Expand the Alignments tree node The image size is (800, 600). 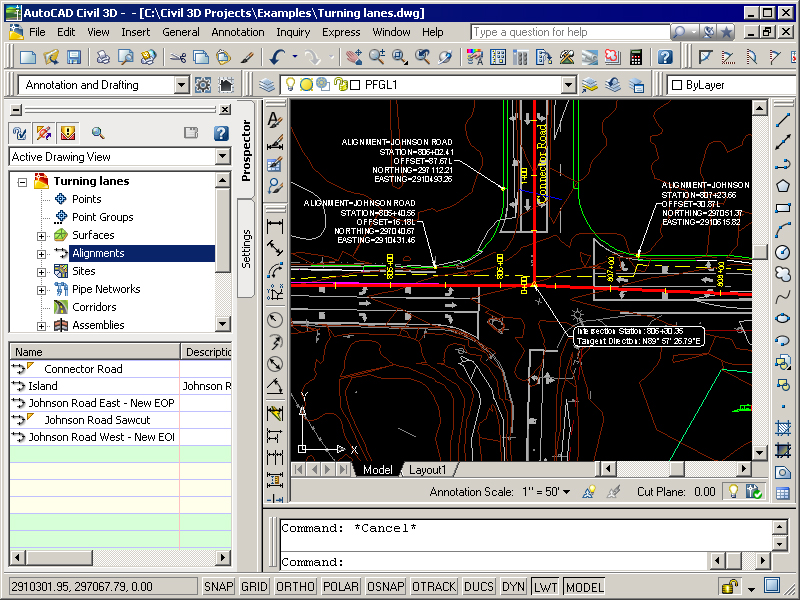(41, 254)
